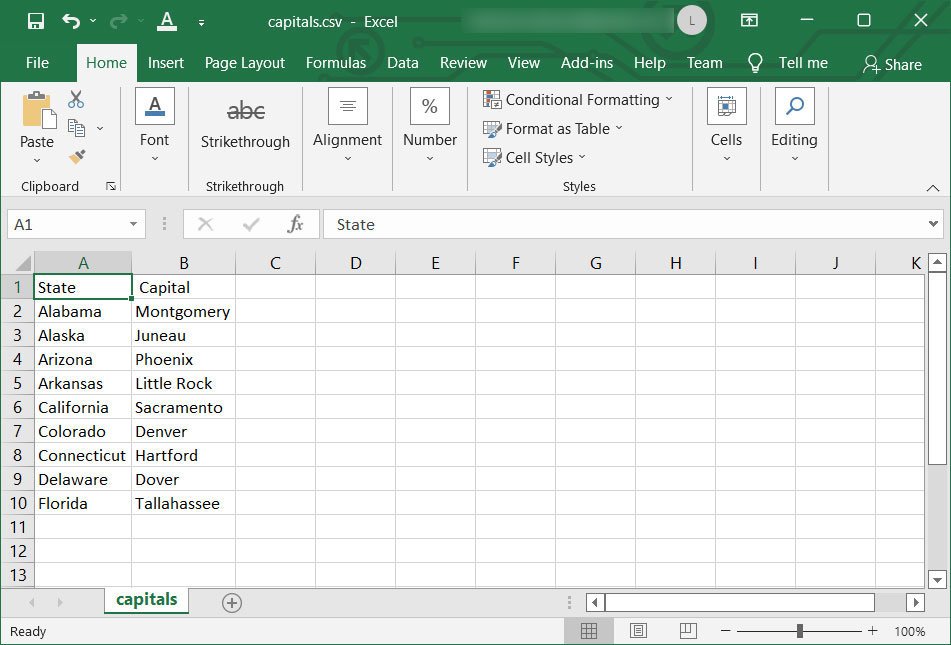
Task: Open Conditional Formatting menu
Action: [x=578, y=99]
